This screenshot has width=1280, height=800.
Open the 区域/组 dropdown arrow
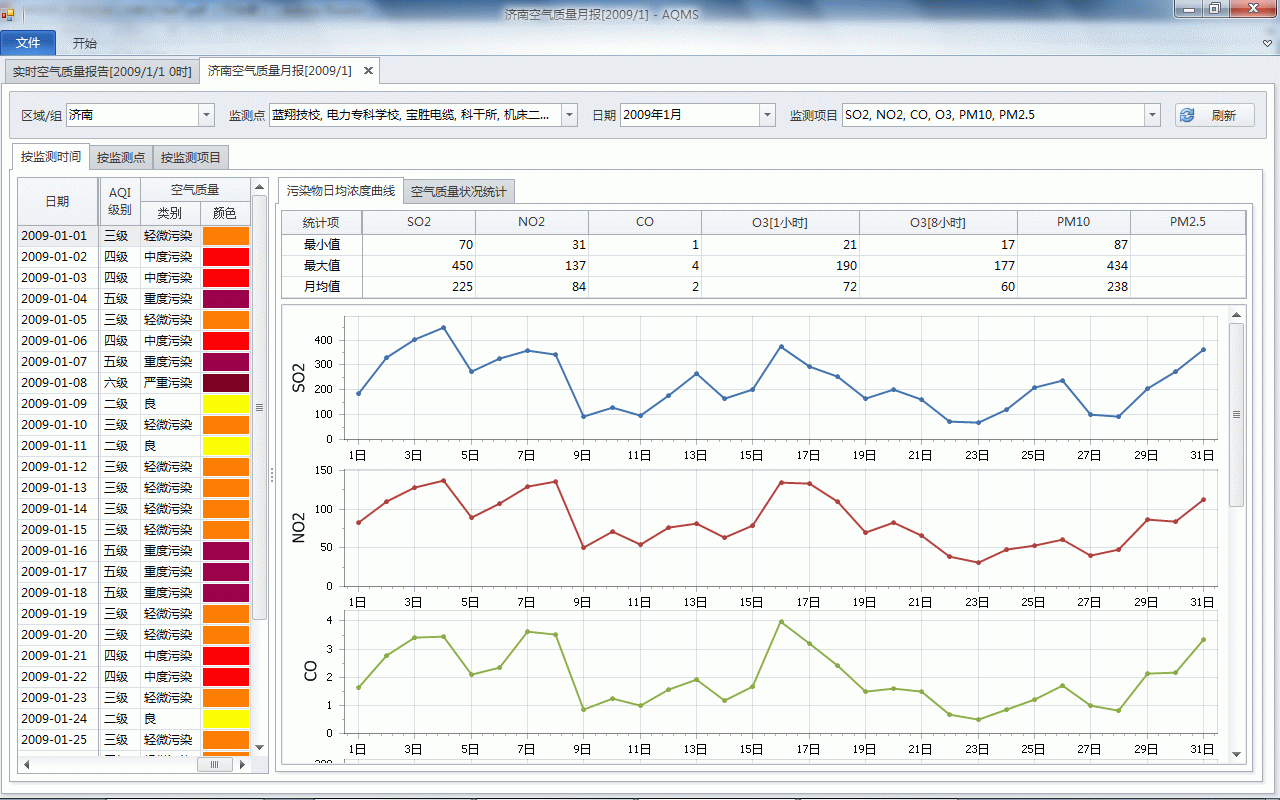(x=207, y=115)
